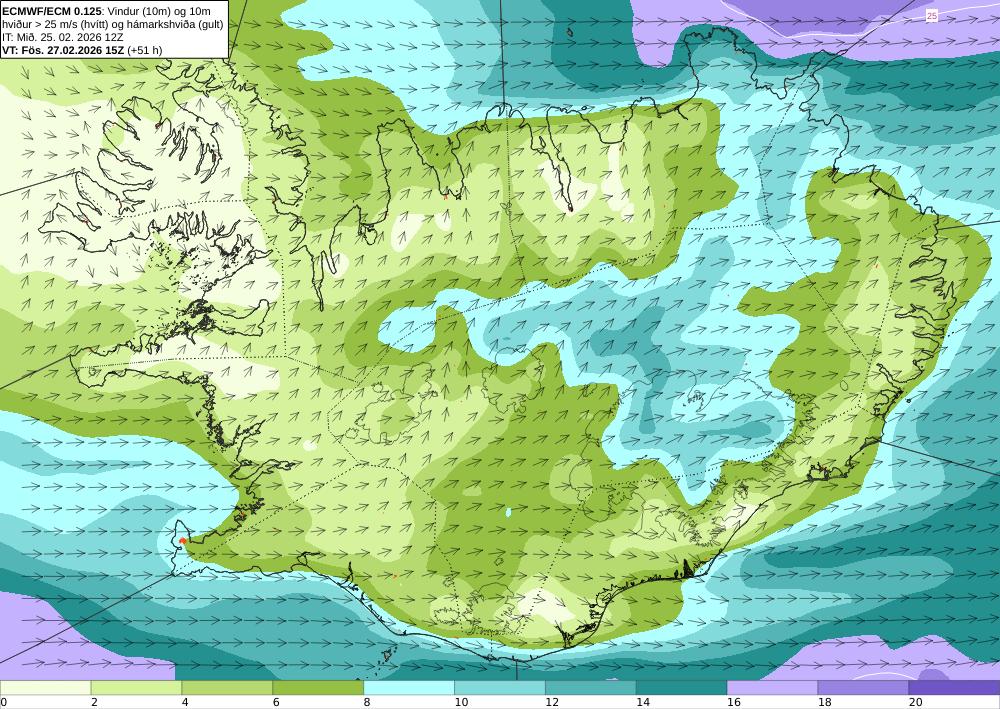Click the "IT: Mið. 25. 02. 2026 12Z" line
This screenshot has width=1000, height=709.
tap(63, 37)
